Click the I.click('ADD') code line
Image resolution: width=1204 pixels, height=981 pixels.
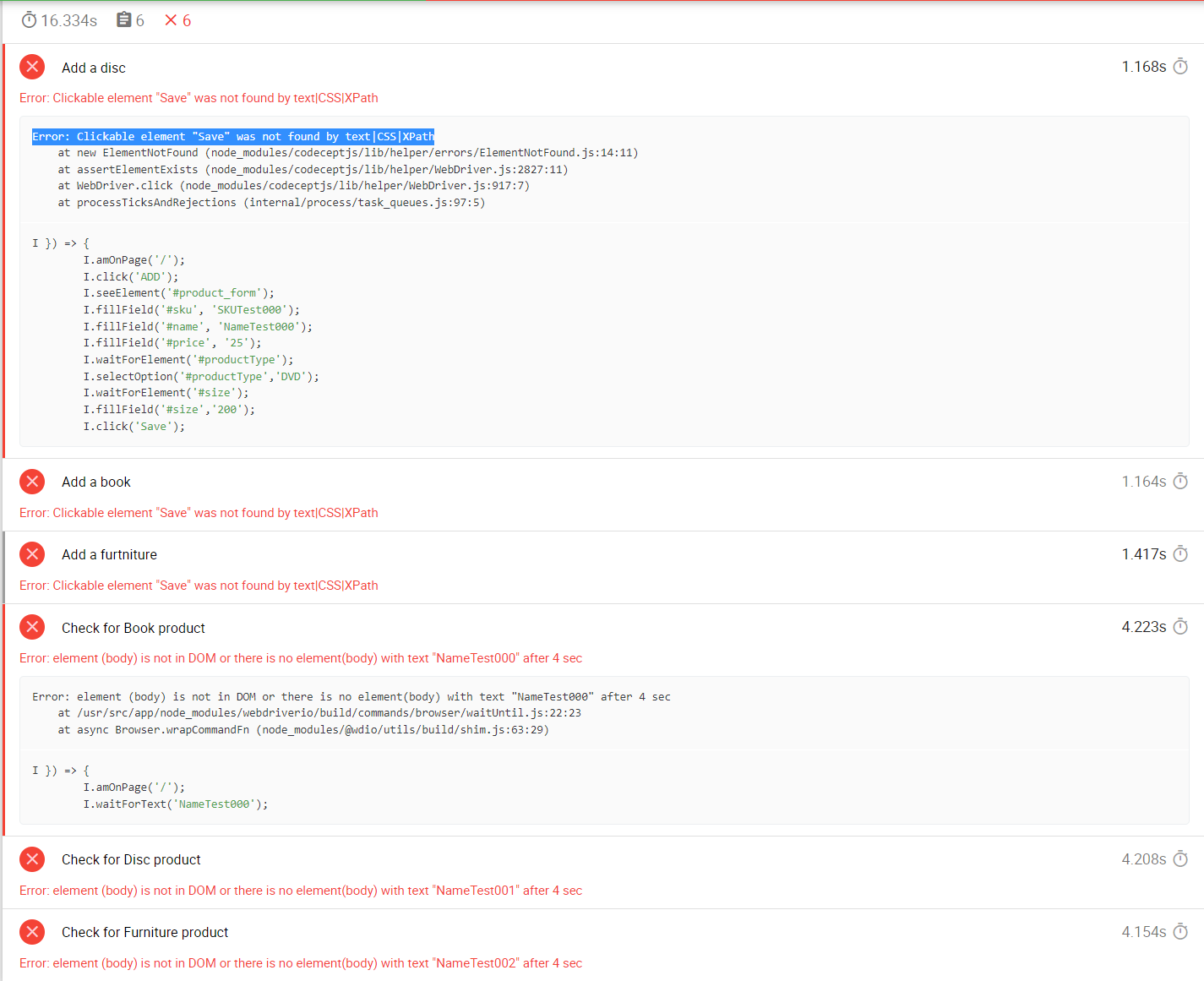pyautogui.click(x=131, y=276)
